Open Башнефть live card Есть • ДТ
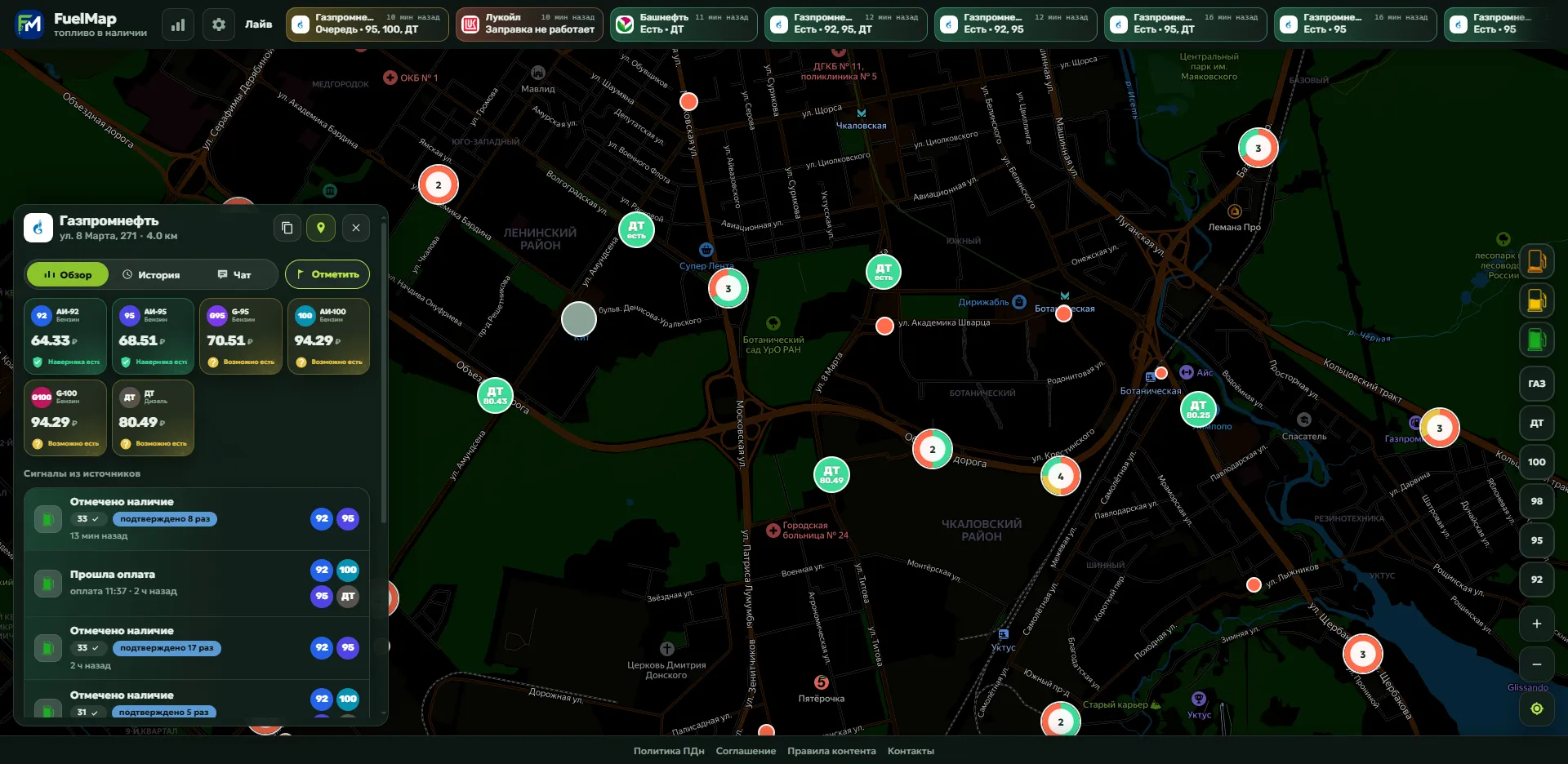The width and height of the screenshot is (1568, 764). (684, 24)
